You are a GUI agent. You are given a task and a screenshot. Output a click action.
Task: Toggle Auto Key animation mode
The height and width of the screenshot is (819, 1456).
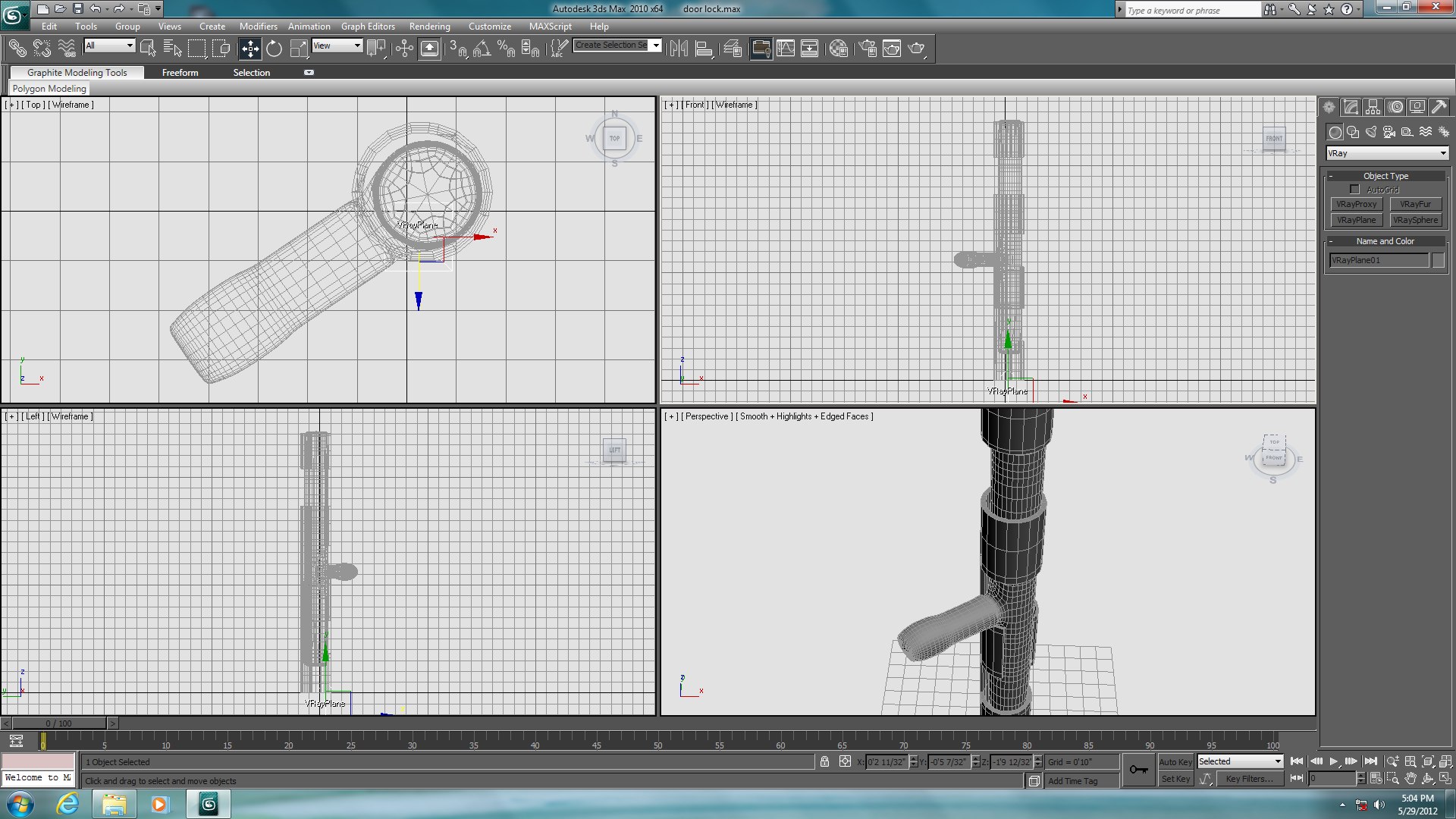[1175, 762]
